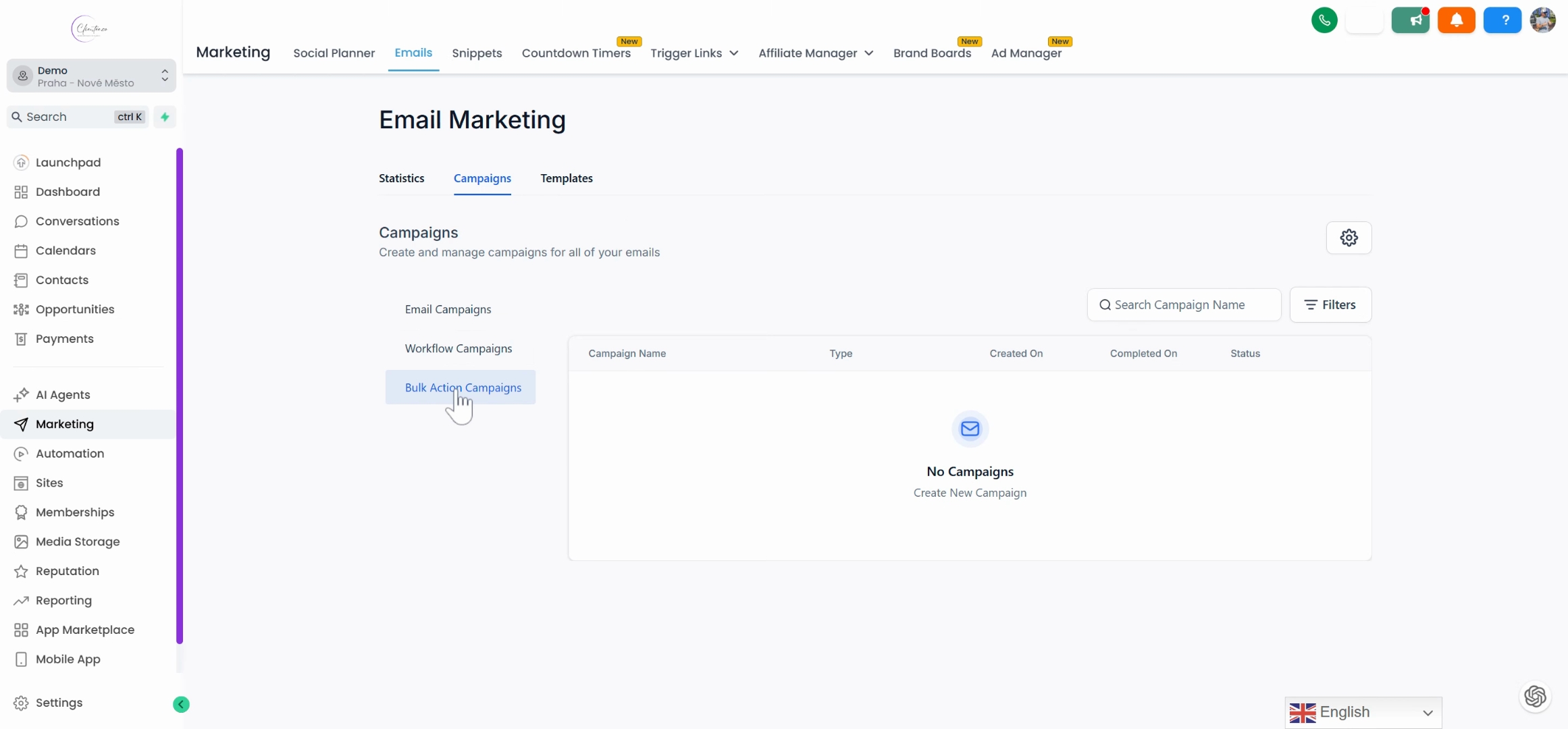The height and width of the screenshot is (729, 1568).
Task: Open the orange notifications bell
Action: coord(1457,20)
